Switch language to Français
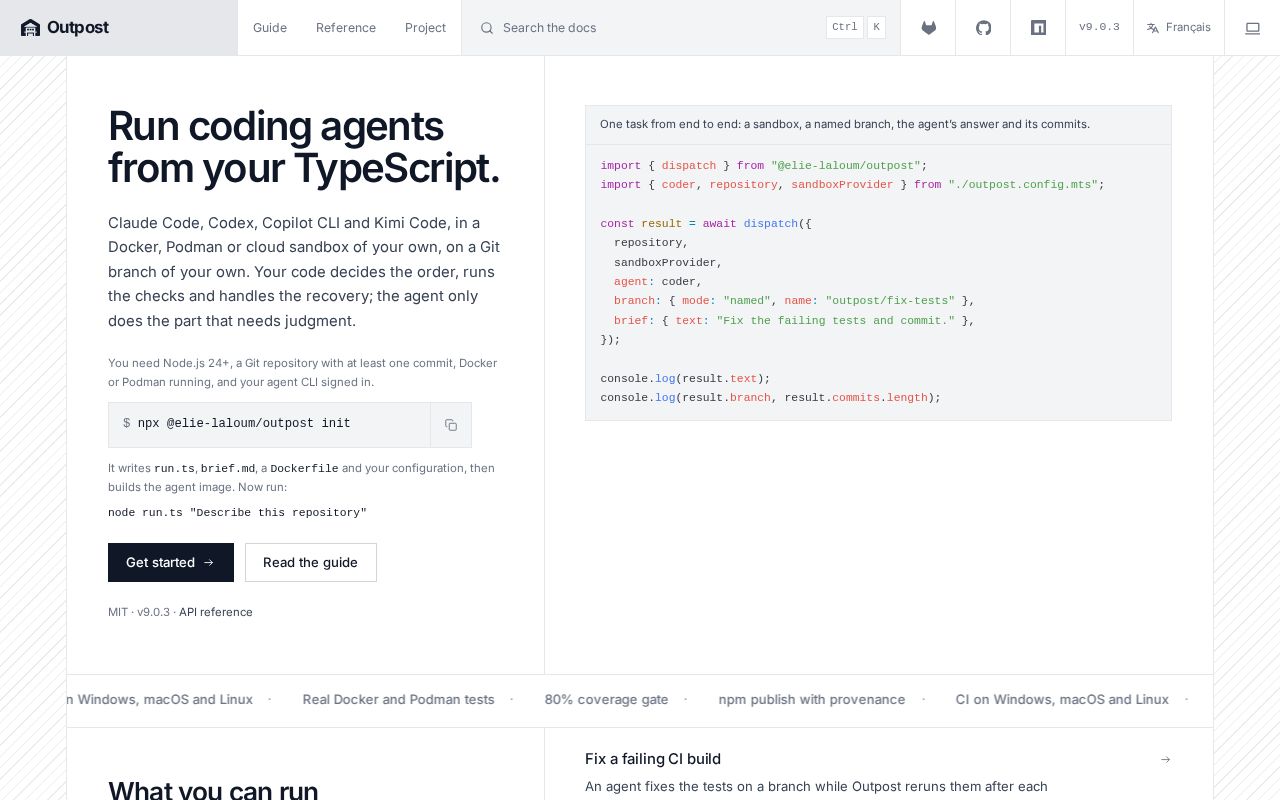Screen dimensions: 1280x800 (x=1178, y=28)
